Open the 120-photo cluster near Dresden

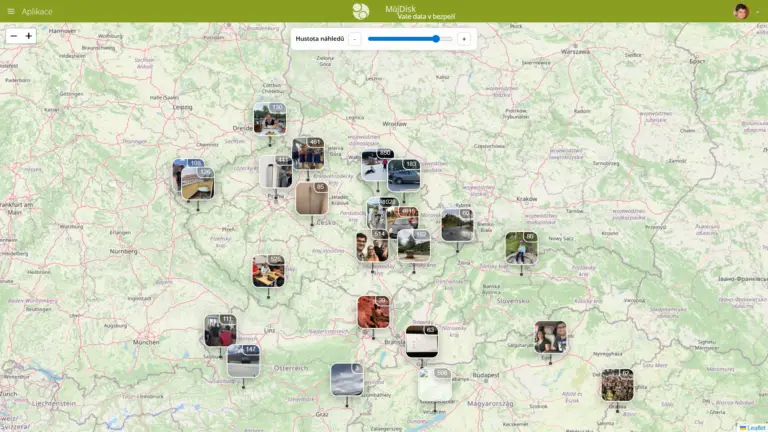pos(270,119)
